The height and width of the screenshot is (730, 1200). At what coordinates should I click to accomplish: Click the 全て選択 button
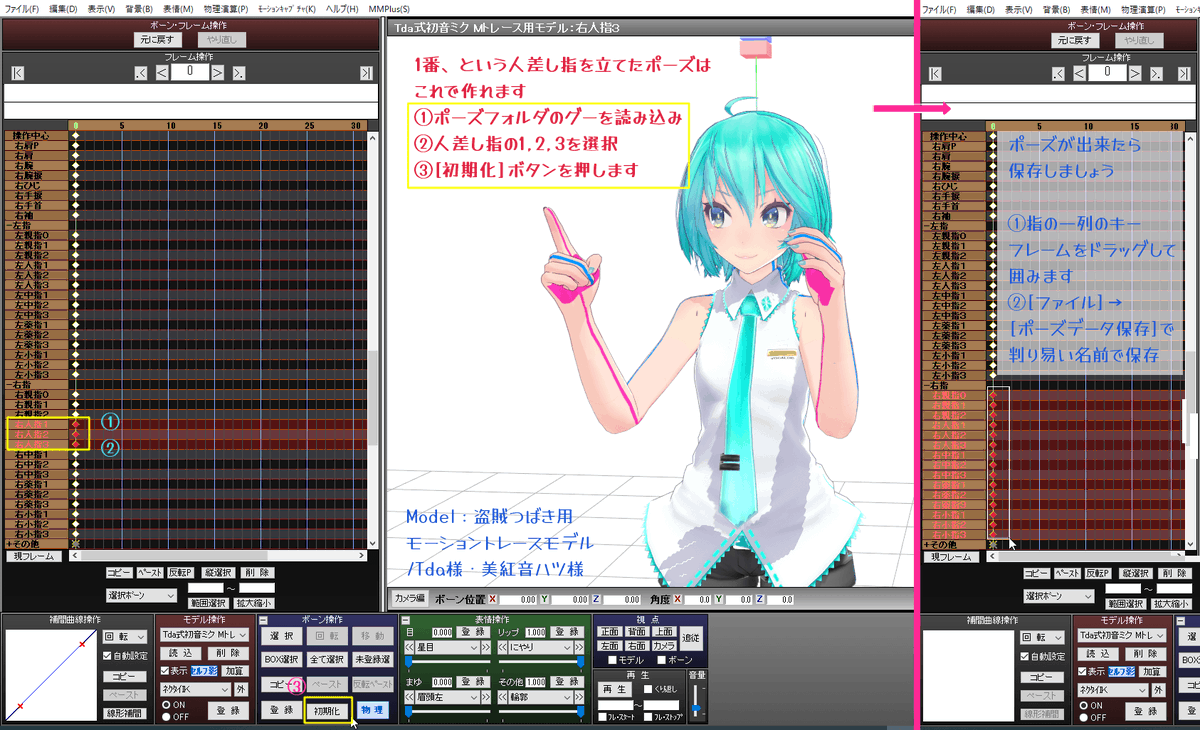click(328, 660)
